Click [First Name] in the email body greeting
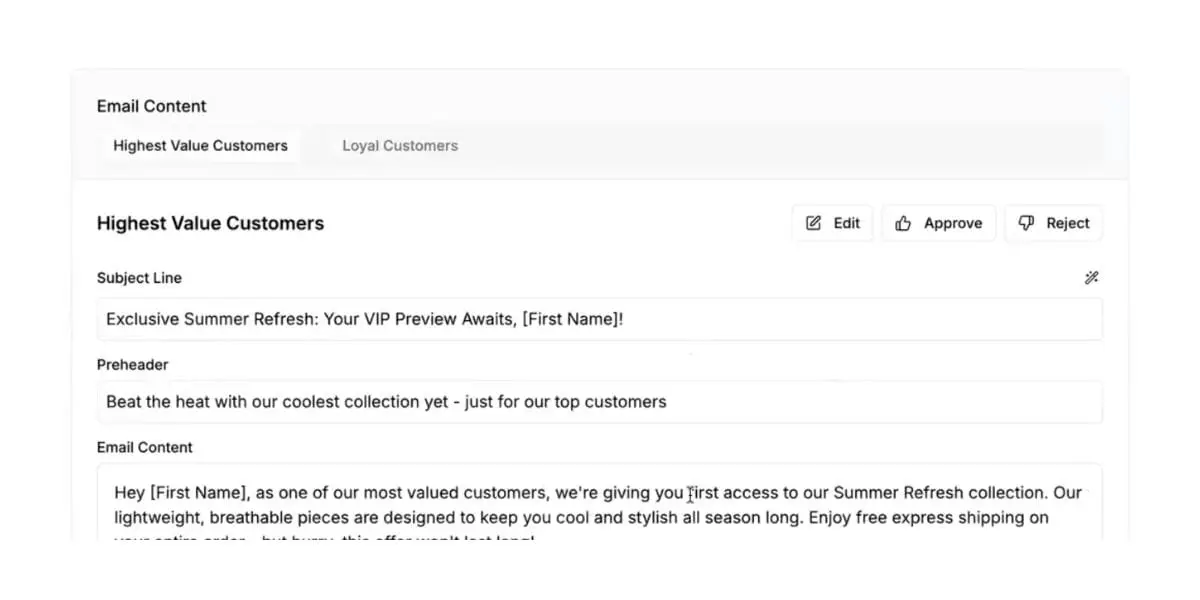 (198, 493)
